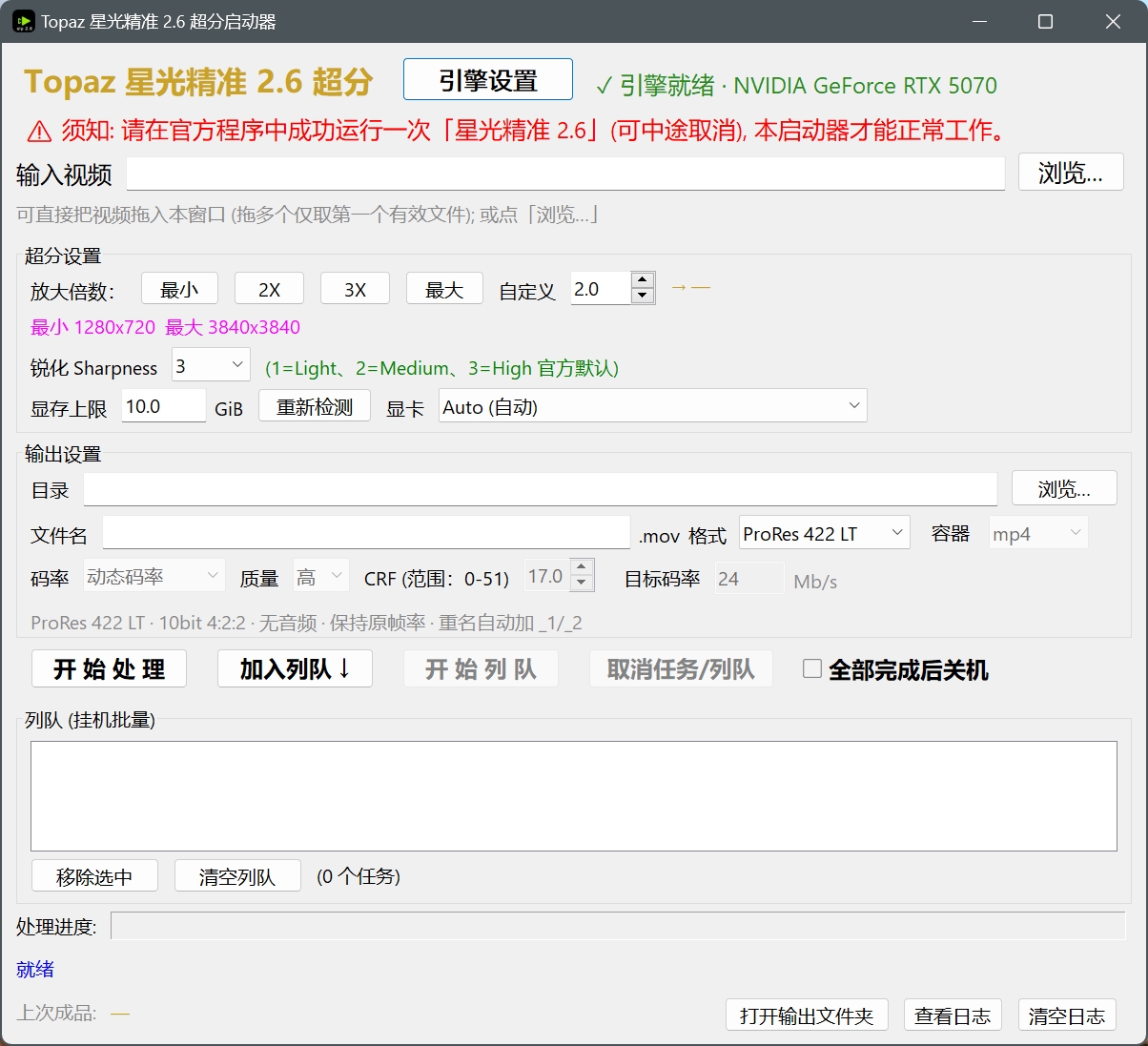Open the 码率 动态码率 dropdown
This screenshot has width=1148, height=1046.
[x=154, y=576]
